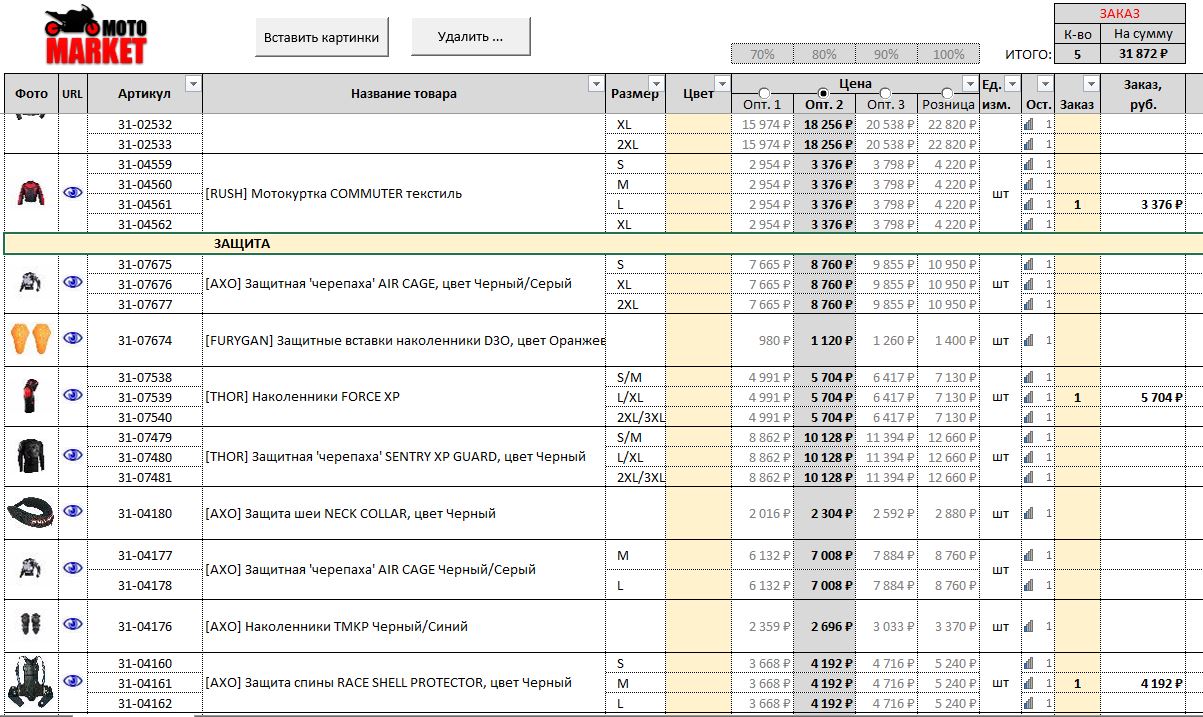Open eye link for AXO TMKP knee guards
1203x717 pixels.
pyautogui.click(x=72, y=625)
